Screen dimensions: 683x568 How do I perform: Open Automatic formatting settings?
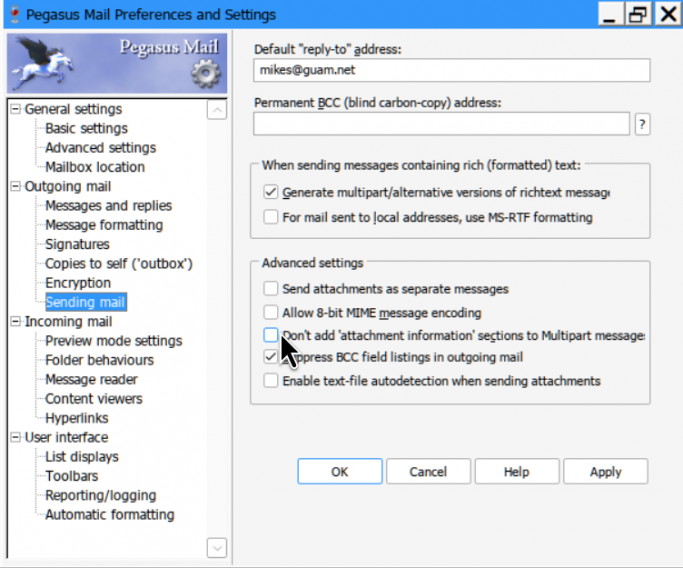coord(110,514)
